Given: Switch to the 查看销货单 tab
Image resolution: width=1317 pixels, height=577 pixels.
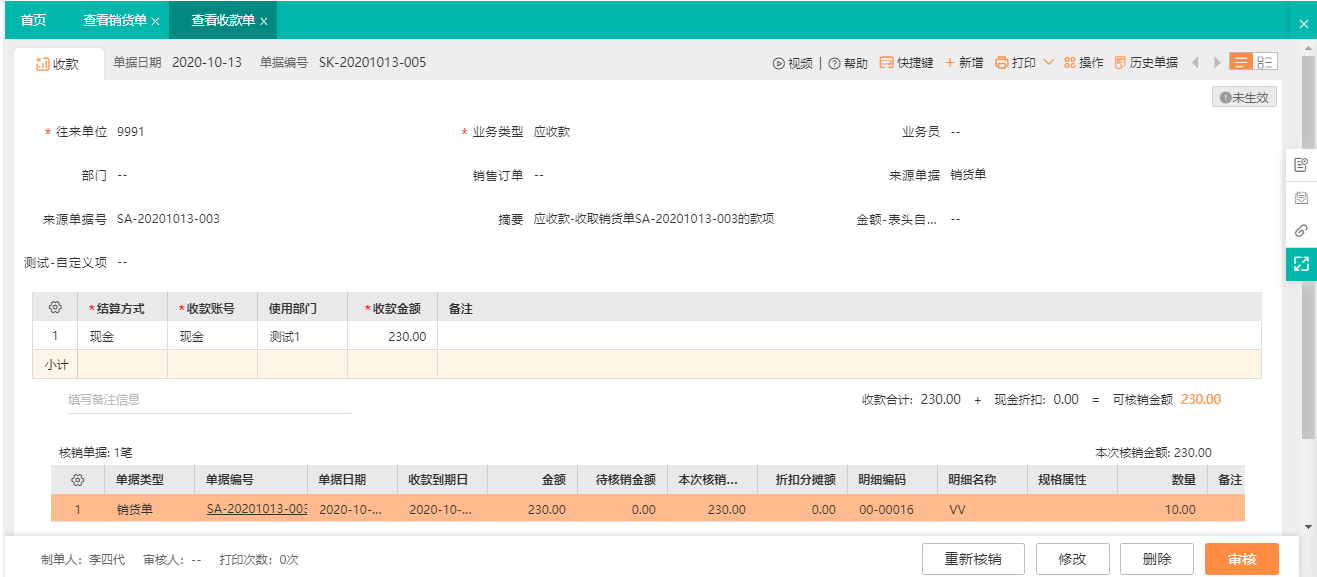Looking at the screenshot, I should click(x=115, y=20).
